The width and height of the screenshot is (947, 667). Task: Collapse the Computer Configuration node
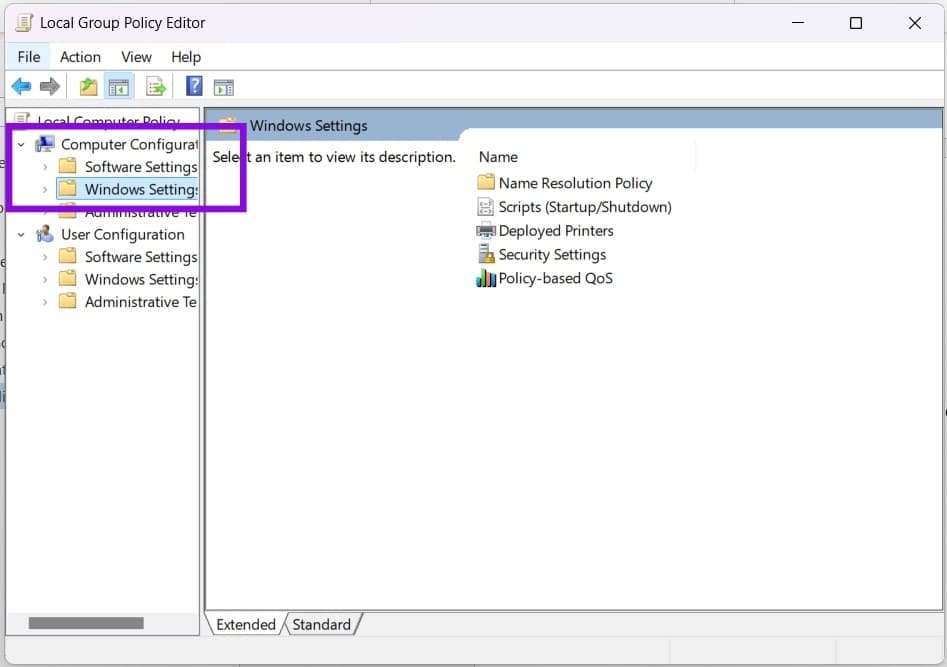(x=21, y=144)
